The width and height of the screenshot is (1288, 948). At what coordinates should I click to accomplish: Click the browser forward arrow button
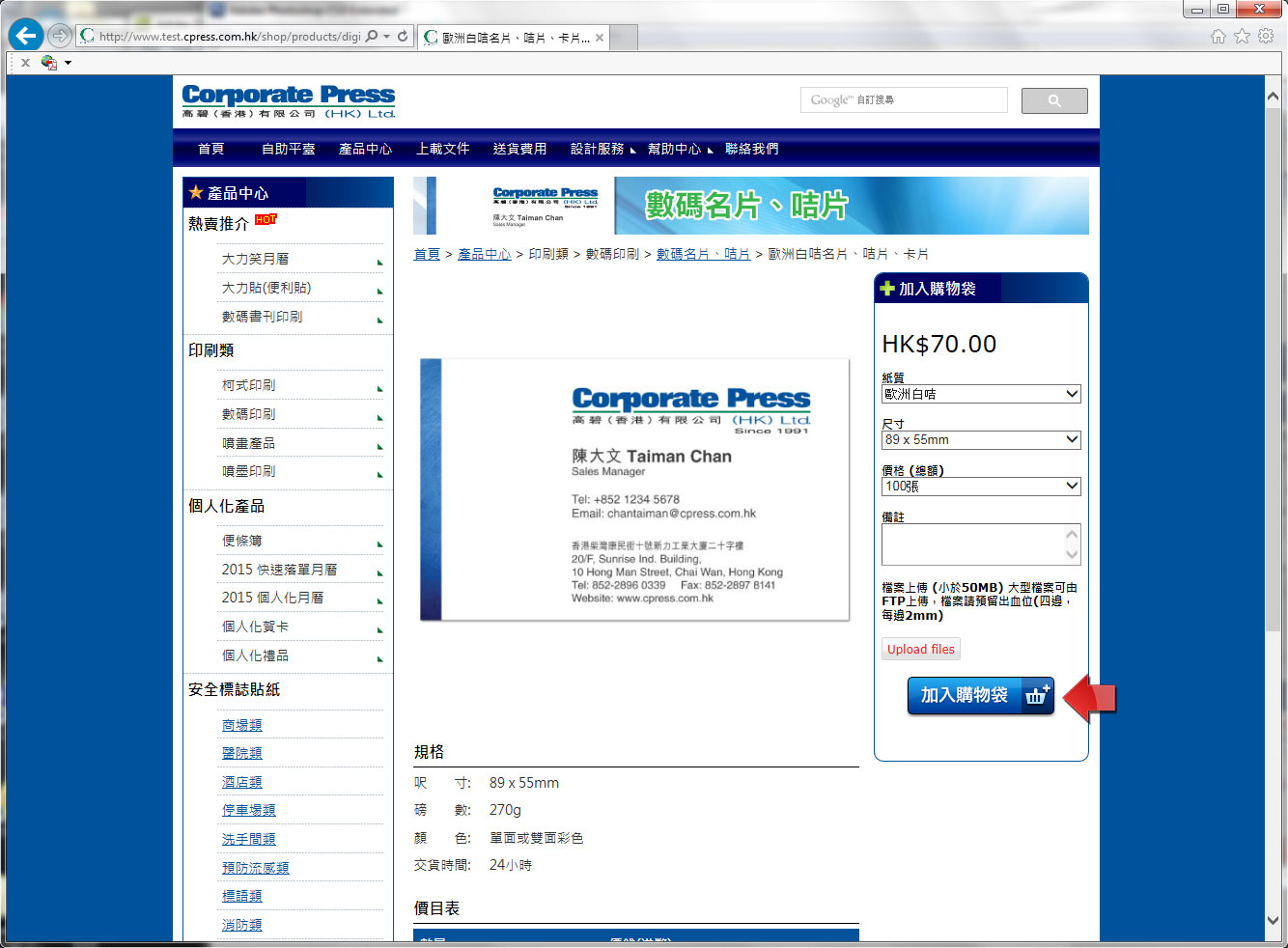pos(60,37)
